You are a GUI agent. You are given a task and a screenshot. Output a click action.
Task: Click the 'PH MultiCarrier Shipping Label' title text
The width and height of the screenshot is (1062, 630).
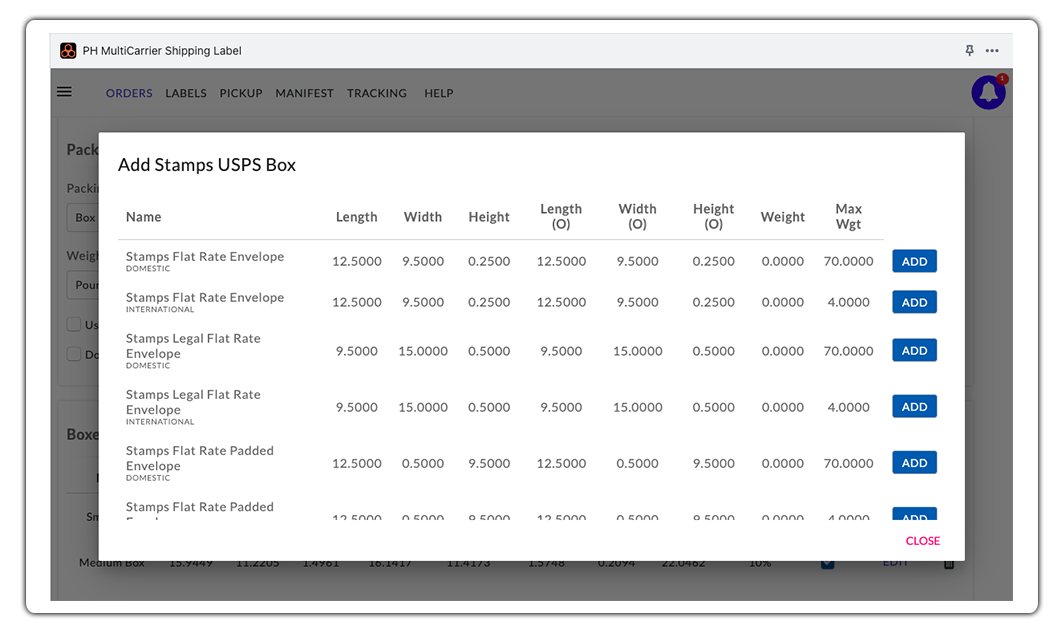(x=162, y=51)
